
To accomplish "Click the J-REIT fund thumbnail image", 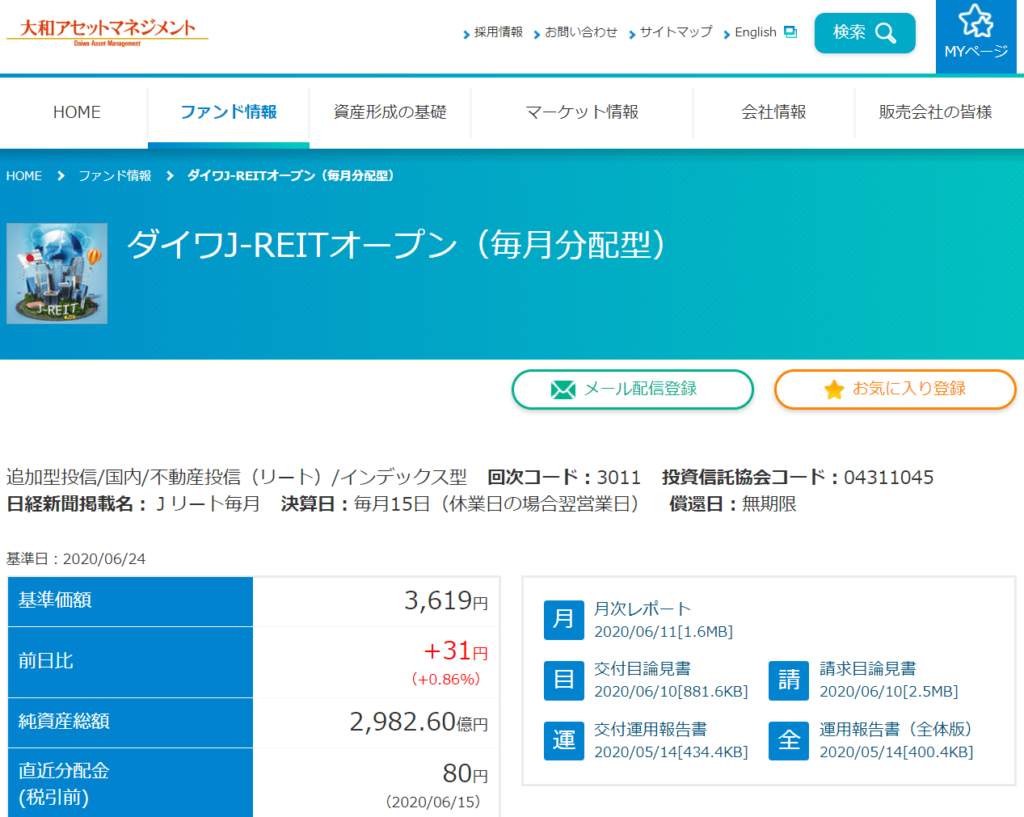I will coord(57,273).
